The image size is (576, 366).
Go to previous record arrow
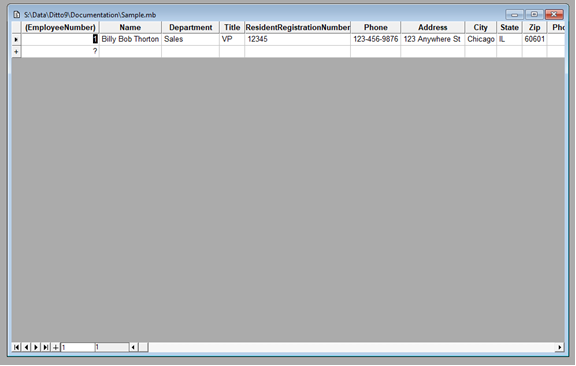point(26,347)
